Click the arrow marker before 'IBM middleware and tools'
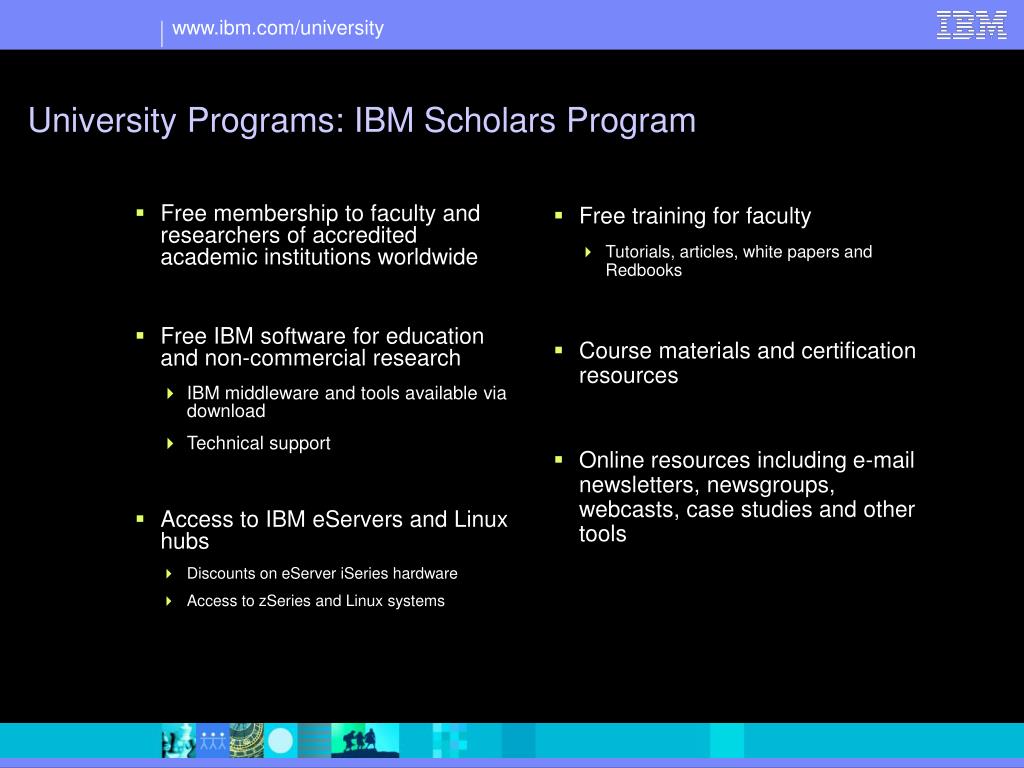 click(x=170, y=393)
